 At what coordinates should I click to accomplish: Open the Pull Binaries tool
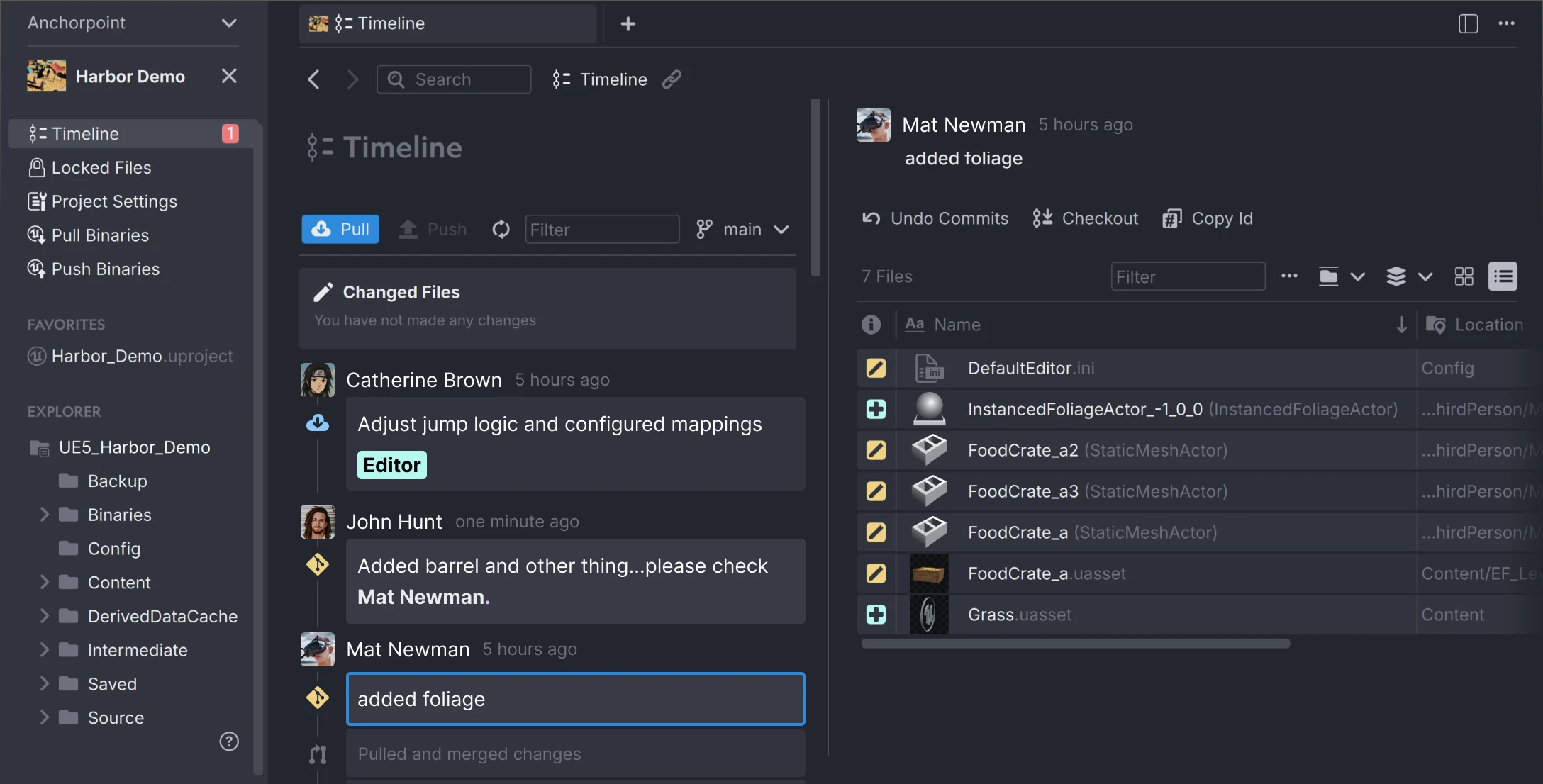coord(100,235)
